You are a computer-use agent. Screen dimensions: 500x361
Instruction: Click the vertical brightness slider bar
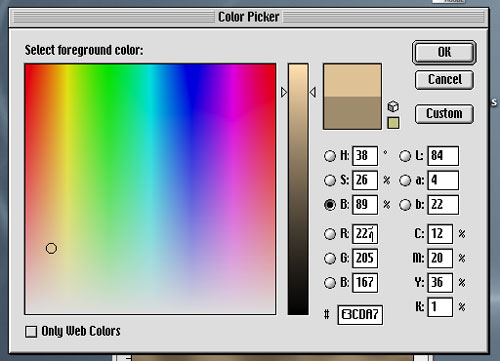(298, 189)
